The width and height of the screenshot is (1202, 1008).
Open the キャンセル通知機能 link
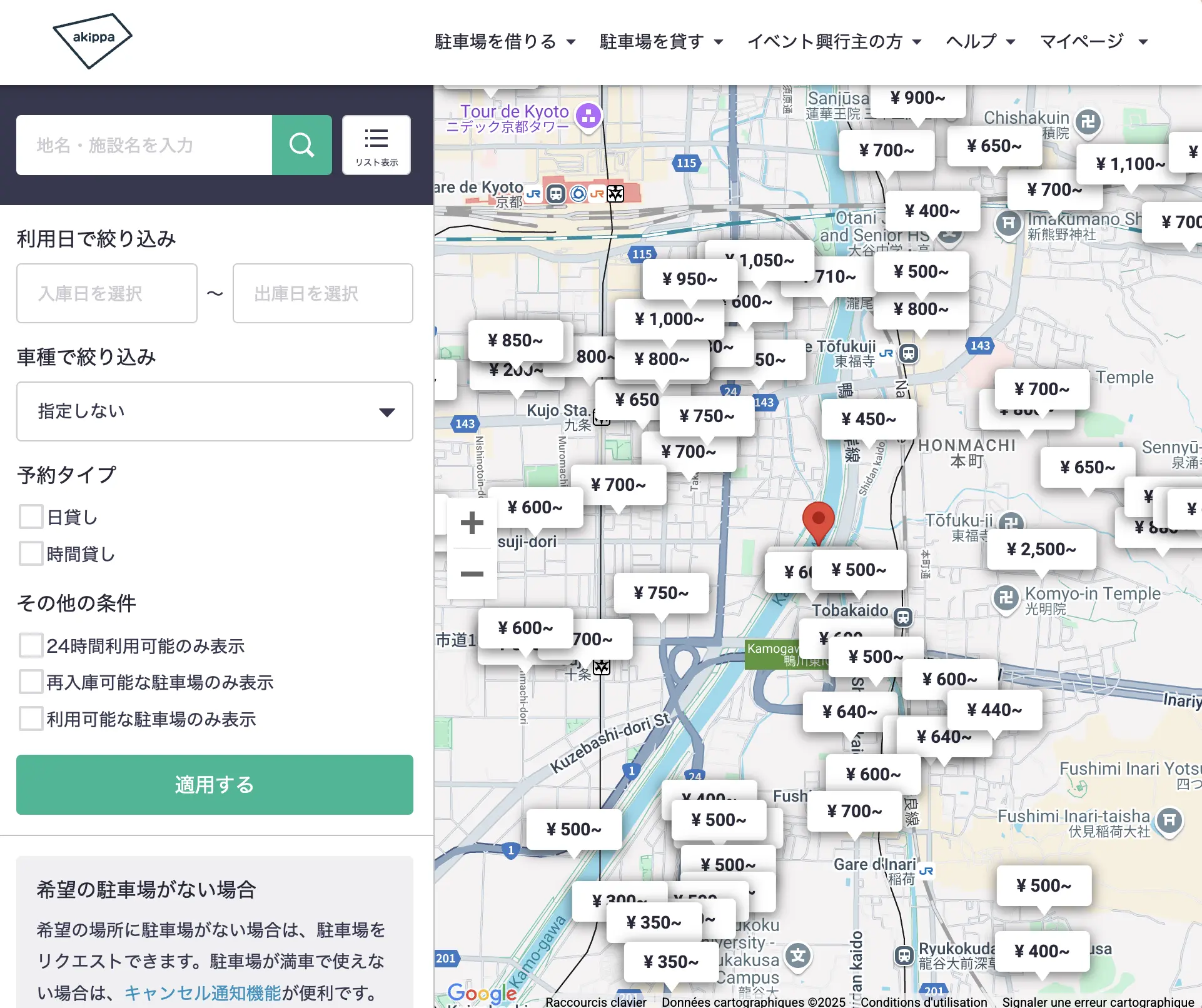tap(203, 993)
